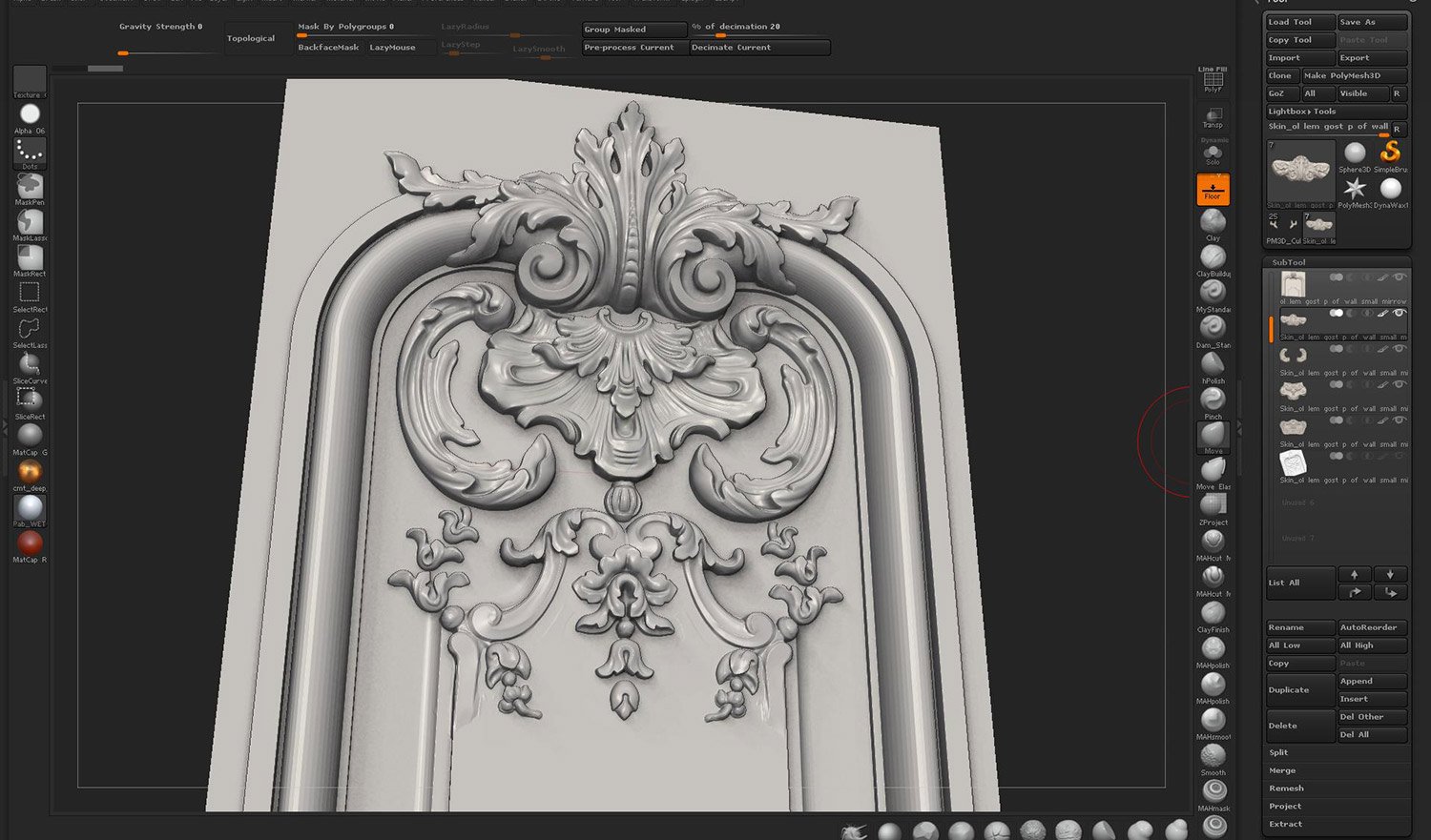Toggle PolyF line fill display
Viewport: 1431px width, 840px height.
coord(1213,82)
